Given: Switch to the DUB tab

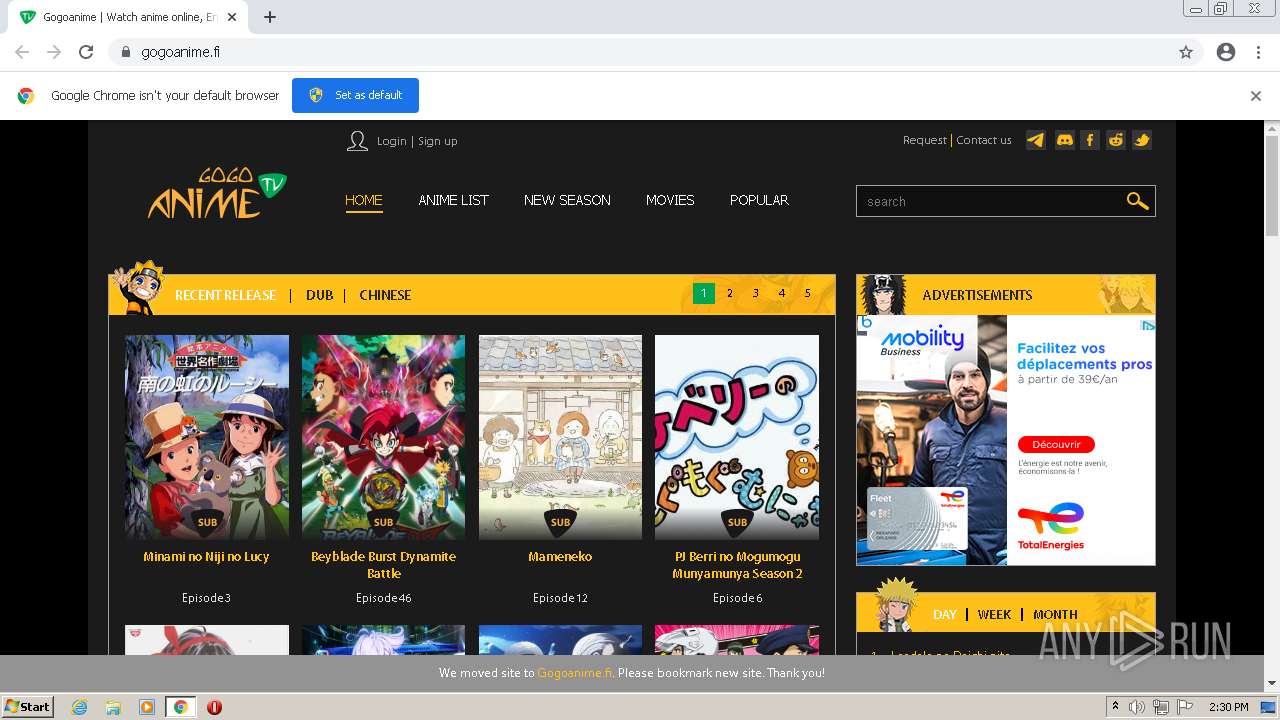Looking at the screenshot, I should tap(320, 295).
